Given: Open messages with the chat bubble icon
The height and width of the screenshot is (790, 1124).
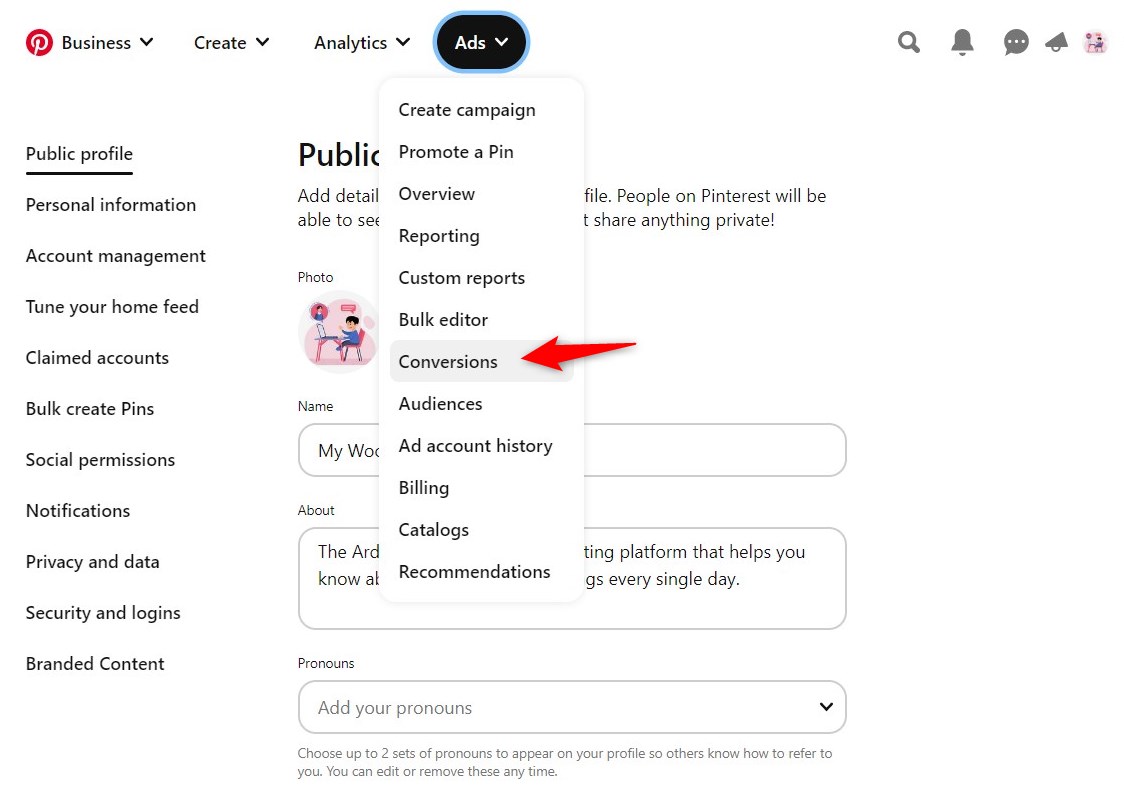Looking at the screenshot, I should (x=1016, y=42).
